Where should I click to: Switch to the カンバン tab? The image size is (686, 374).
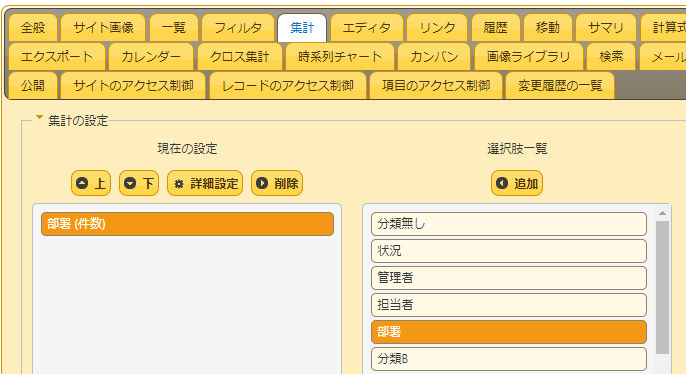[434, 57]
